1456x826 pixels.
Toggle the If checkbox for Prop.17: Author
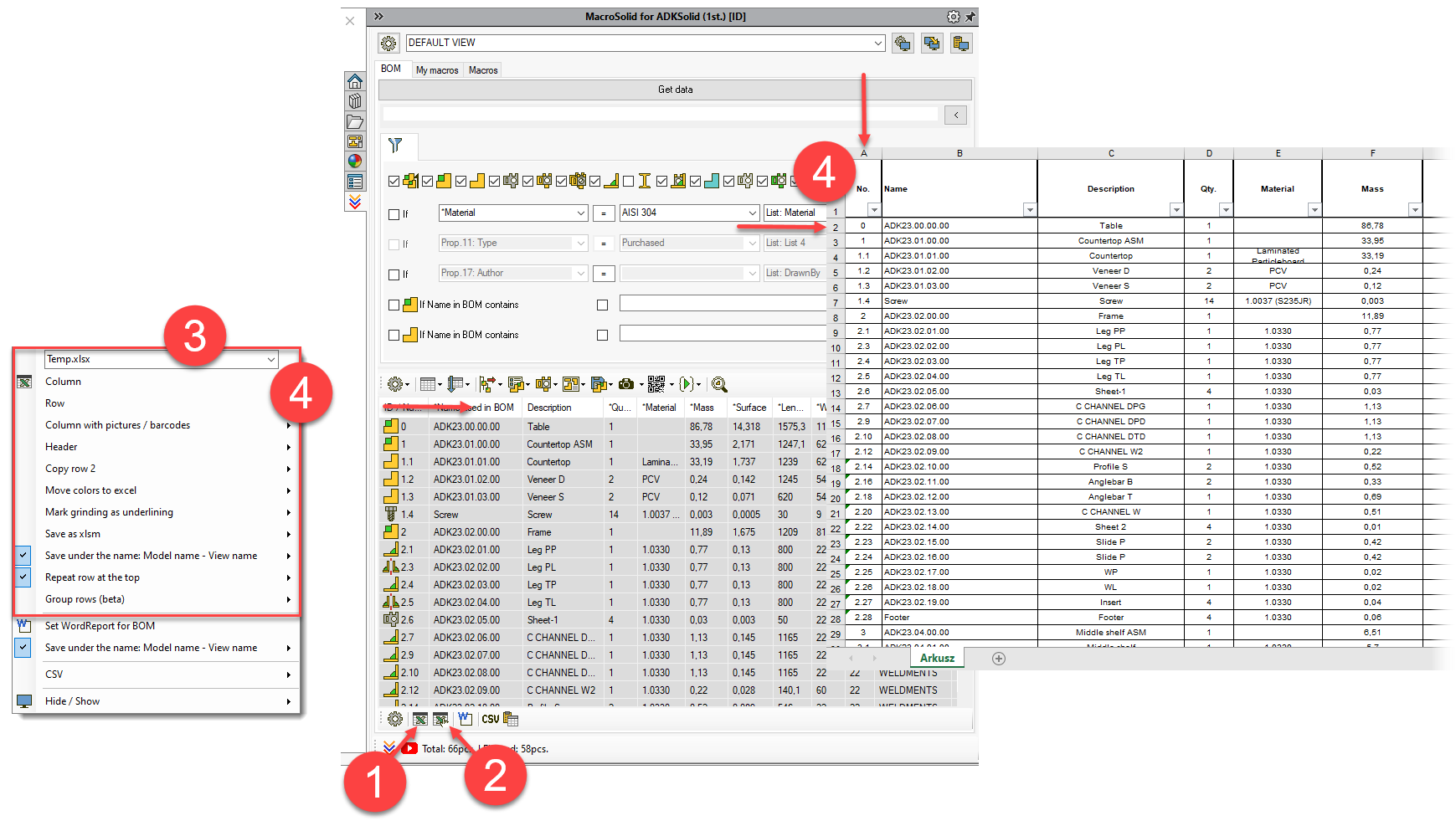(x=394, y=274)
